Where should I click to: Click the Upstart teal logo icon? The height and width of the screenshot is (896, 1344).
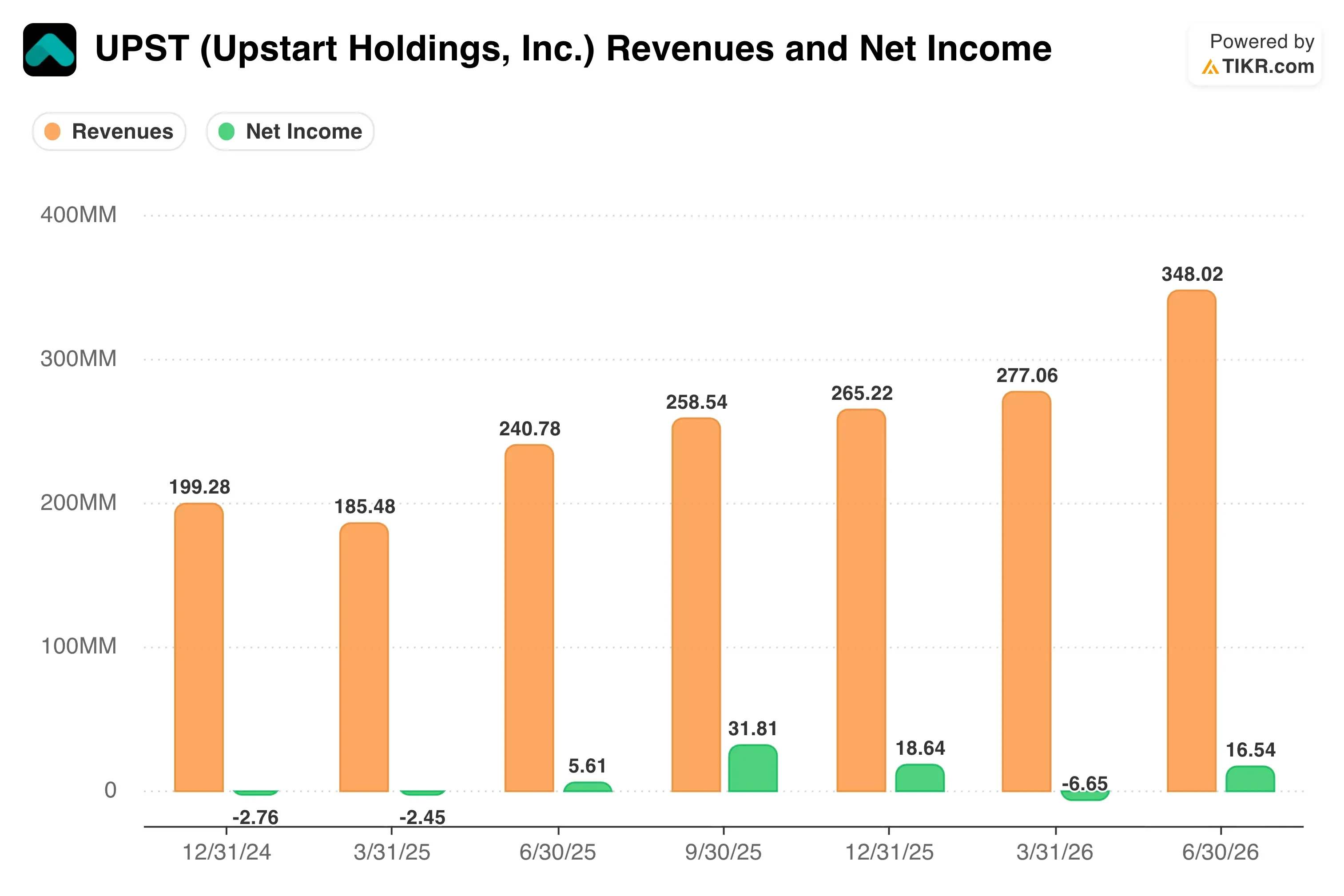click(50, 50)
